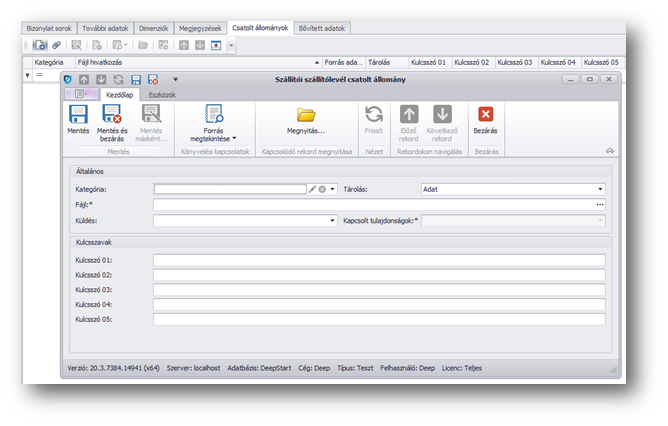
Task: Switch to the Megjegyzések tab
Action: [x=200, y=28]
